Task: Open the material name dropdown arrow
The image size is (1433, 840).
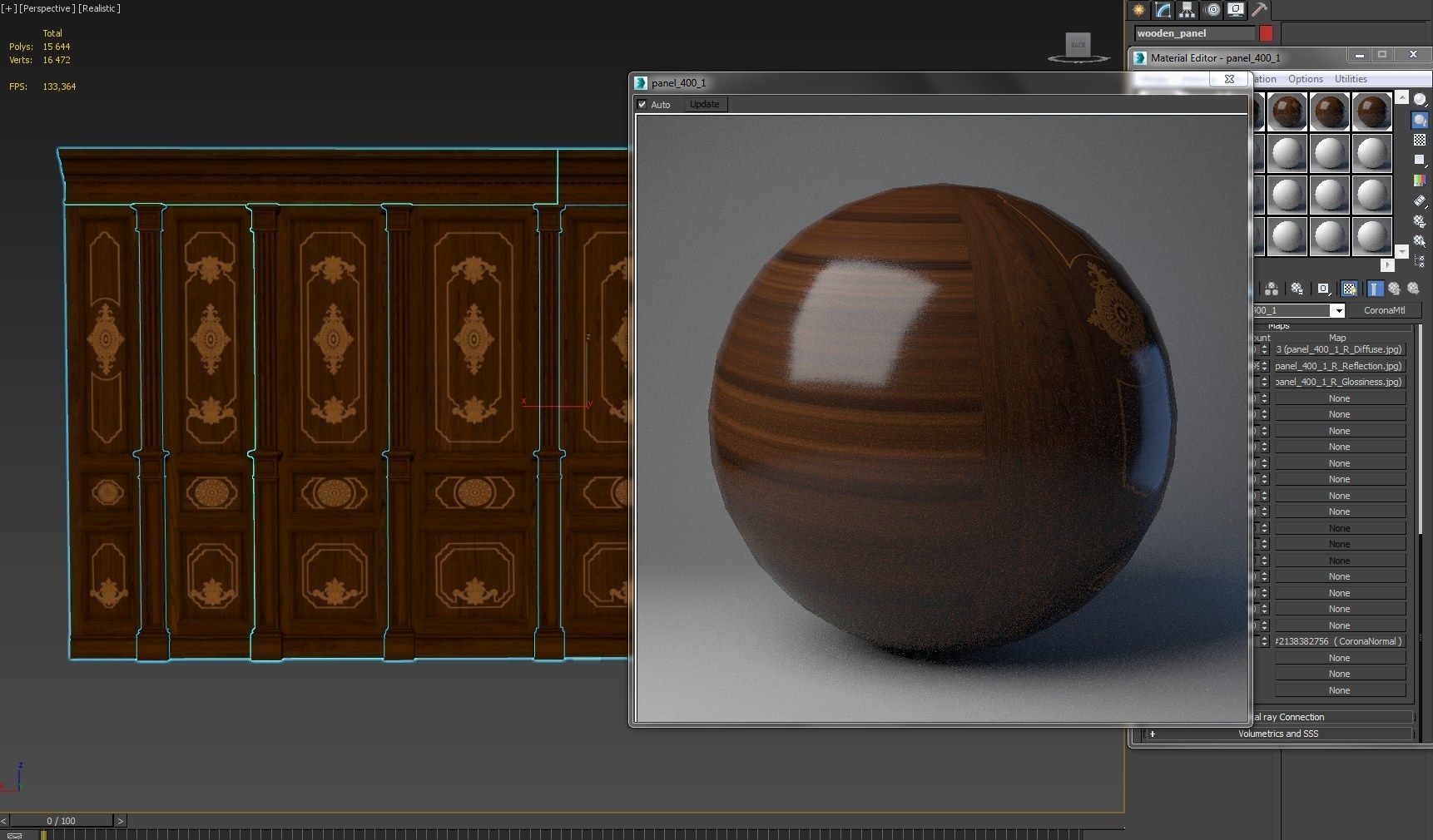Action: 1337,310
